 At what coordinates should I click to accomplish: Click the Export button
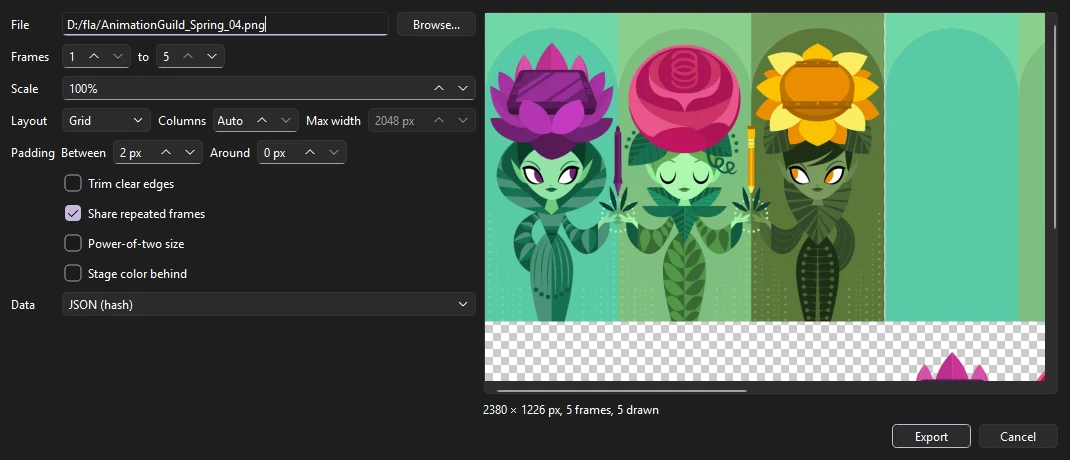tap(931, 437)
